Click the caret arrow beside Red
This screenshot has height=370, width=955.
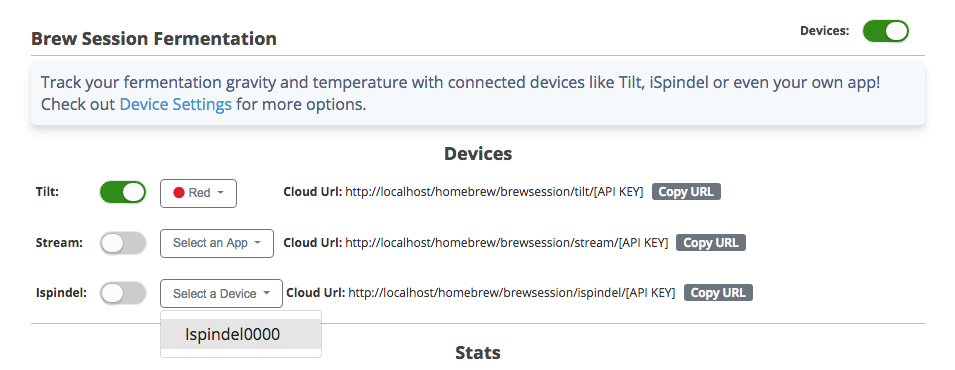[220, 193]
